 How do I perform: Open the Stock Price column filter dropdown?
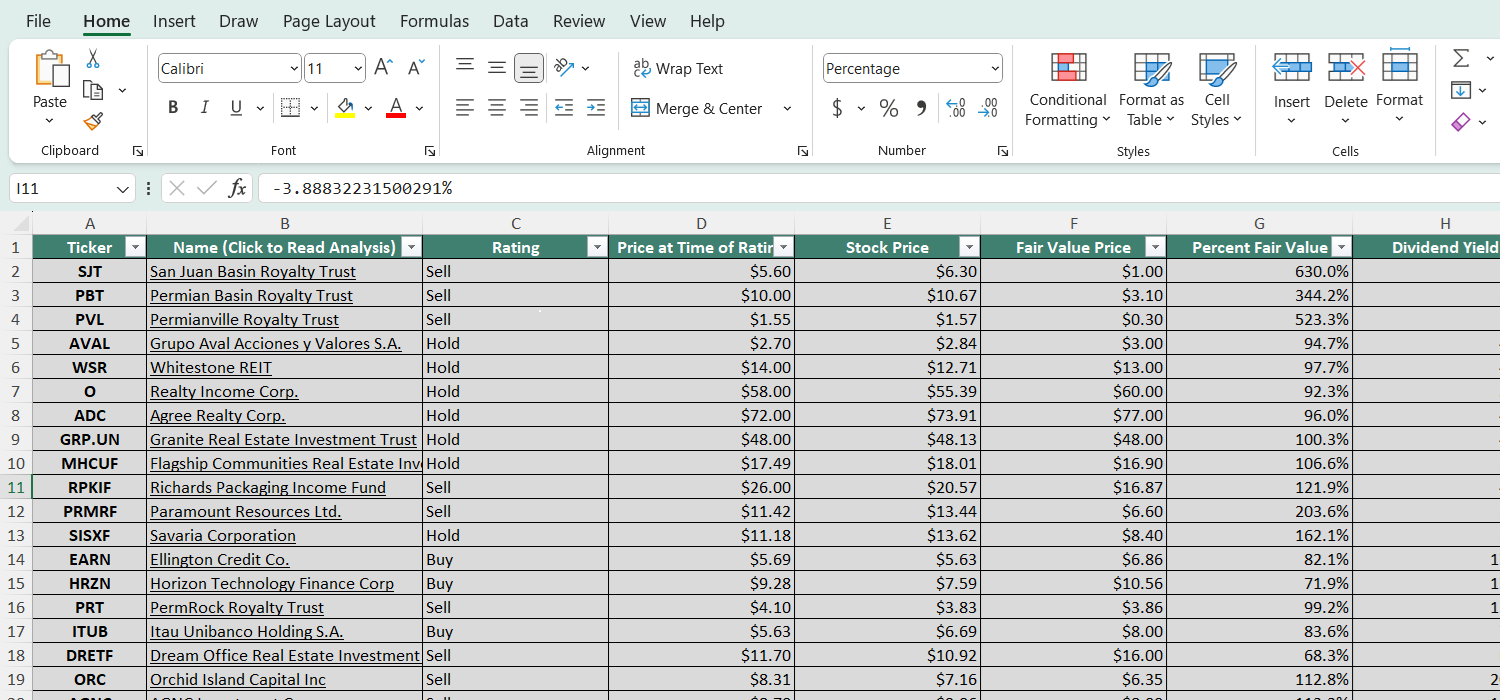pyautogui.click(x=968, y=248)
